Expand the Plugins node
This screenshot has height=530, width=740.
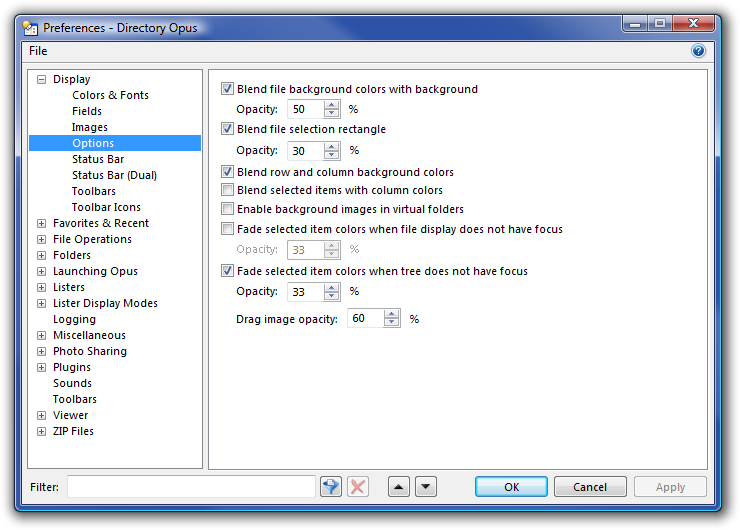coord(42,368)
